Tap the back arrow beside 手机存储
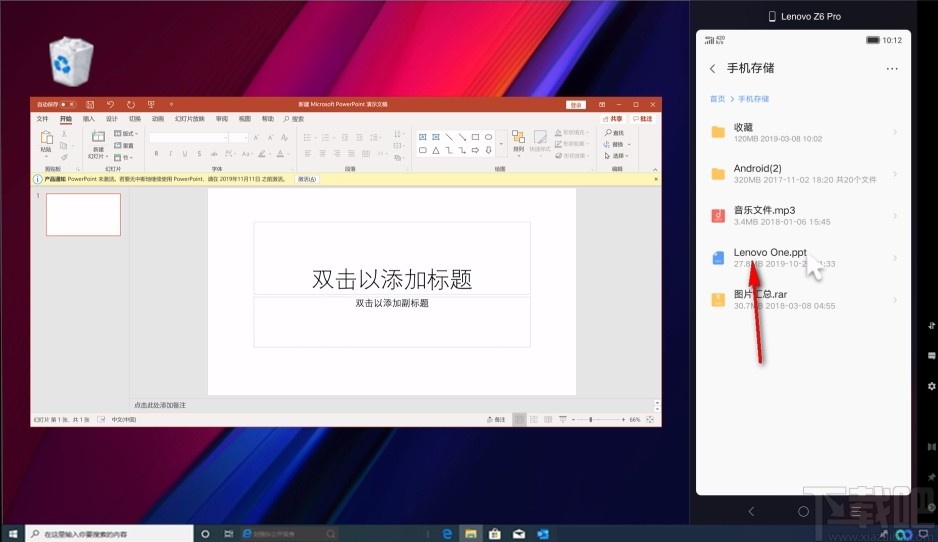 pyautogui.click(x=712, y=69)
